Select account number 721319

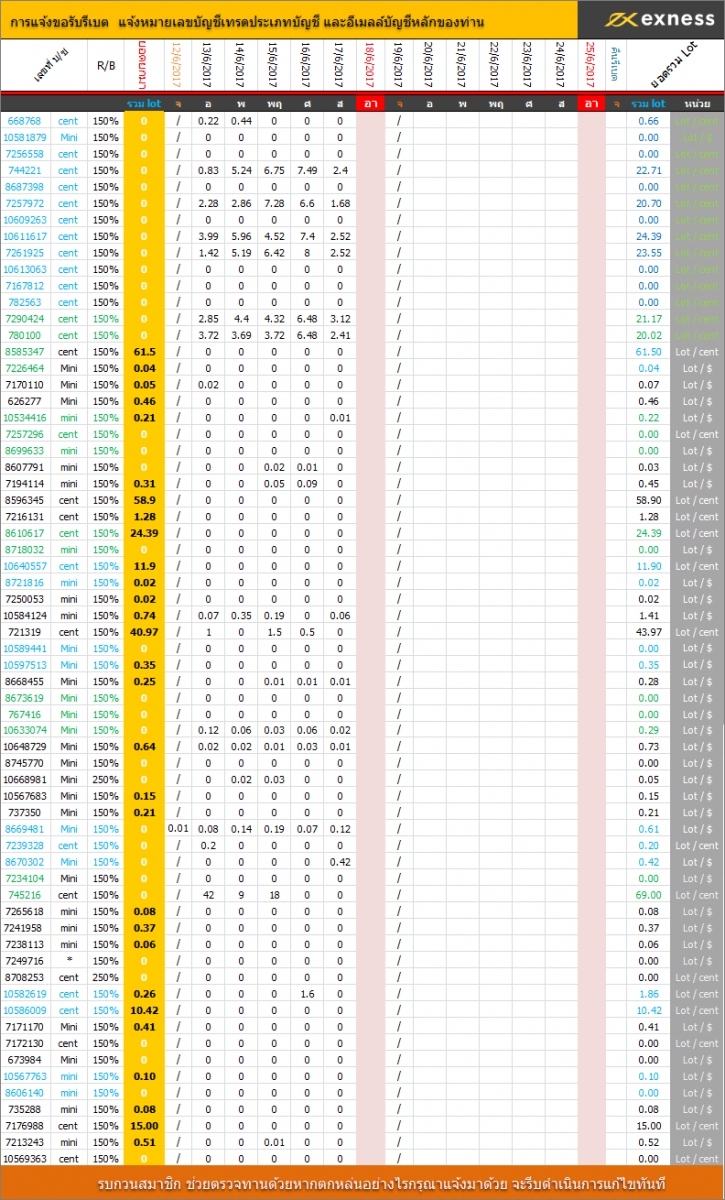tap(24, 632)
